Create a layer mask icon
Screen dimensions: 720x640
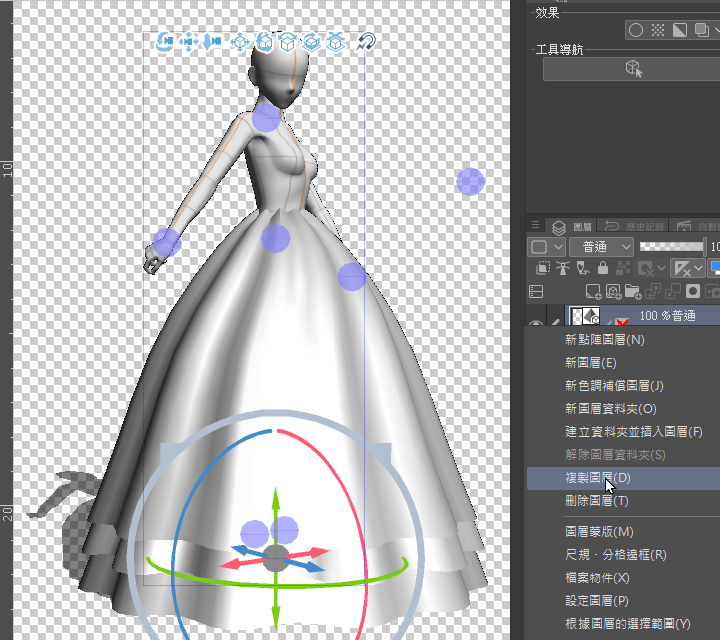693,292
